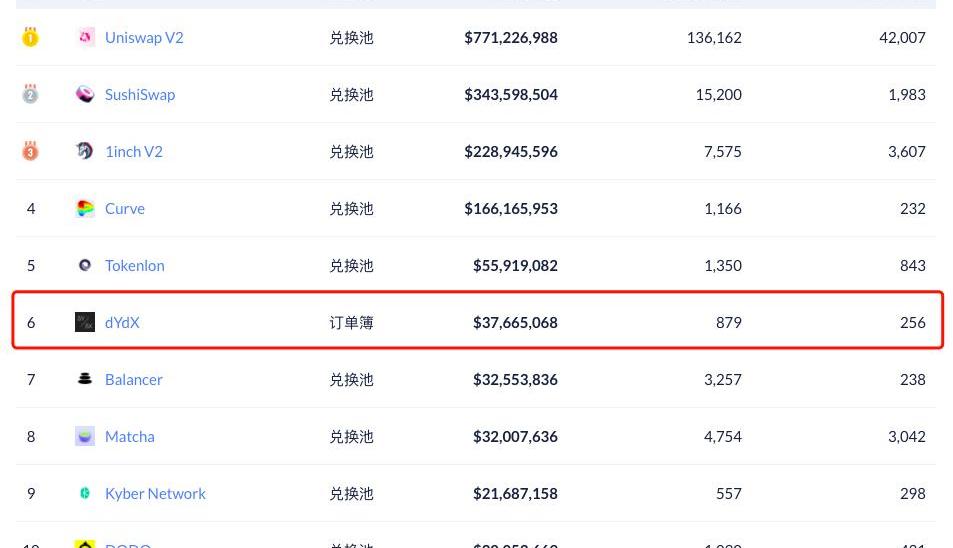Open the Curve link
This screenshot has width=953, height=548.
point(125,208)
